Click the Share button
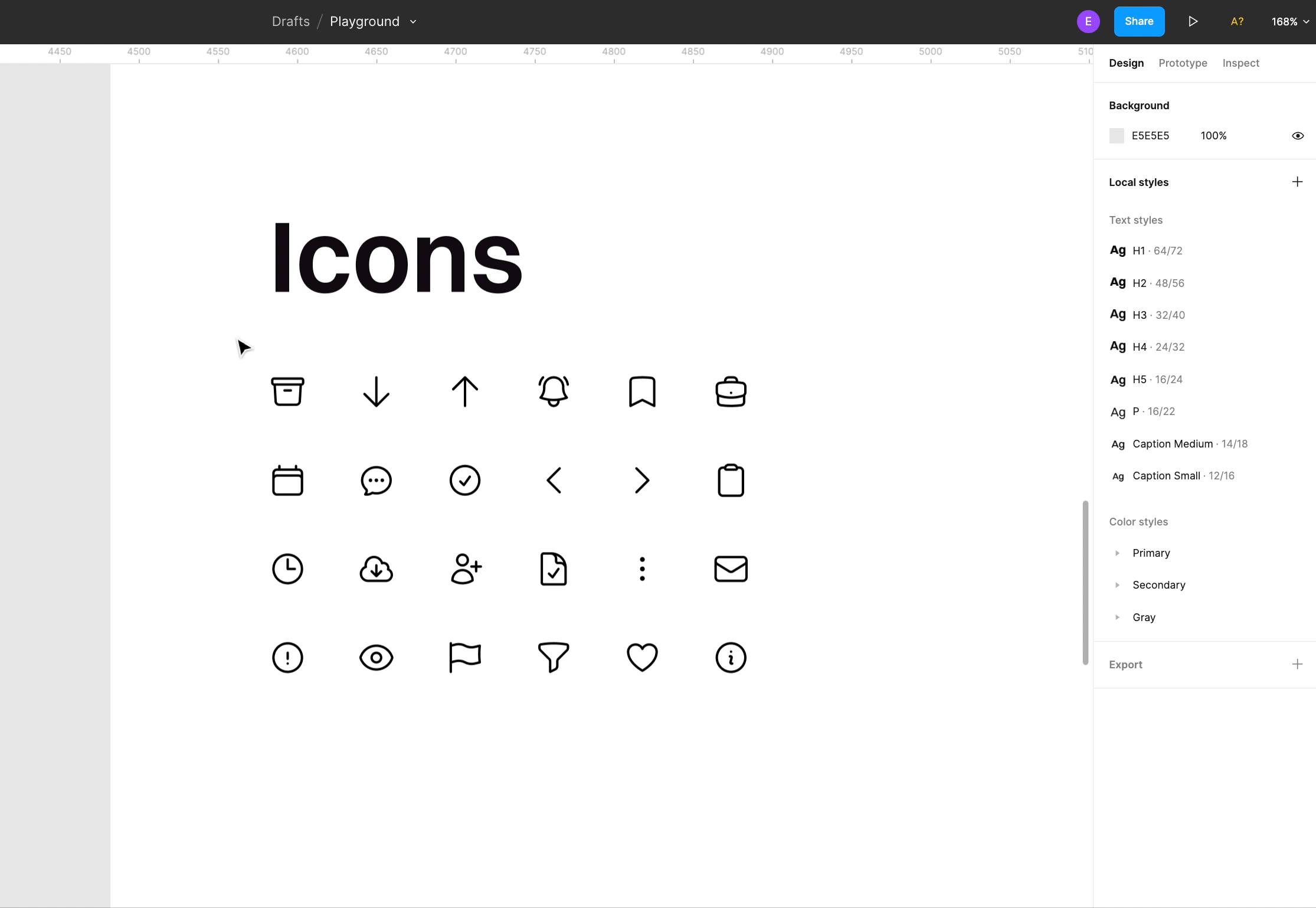 1139,21
